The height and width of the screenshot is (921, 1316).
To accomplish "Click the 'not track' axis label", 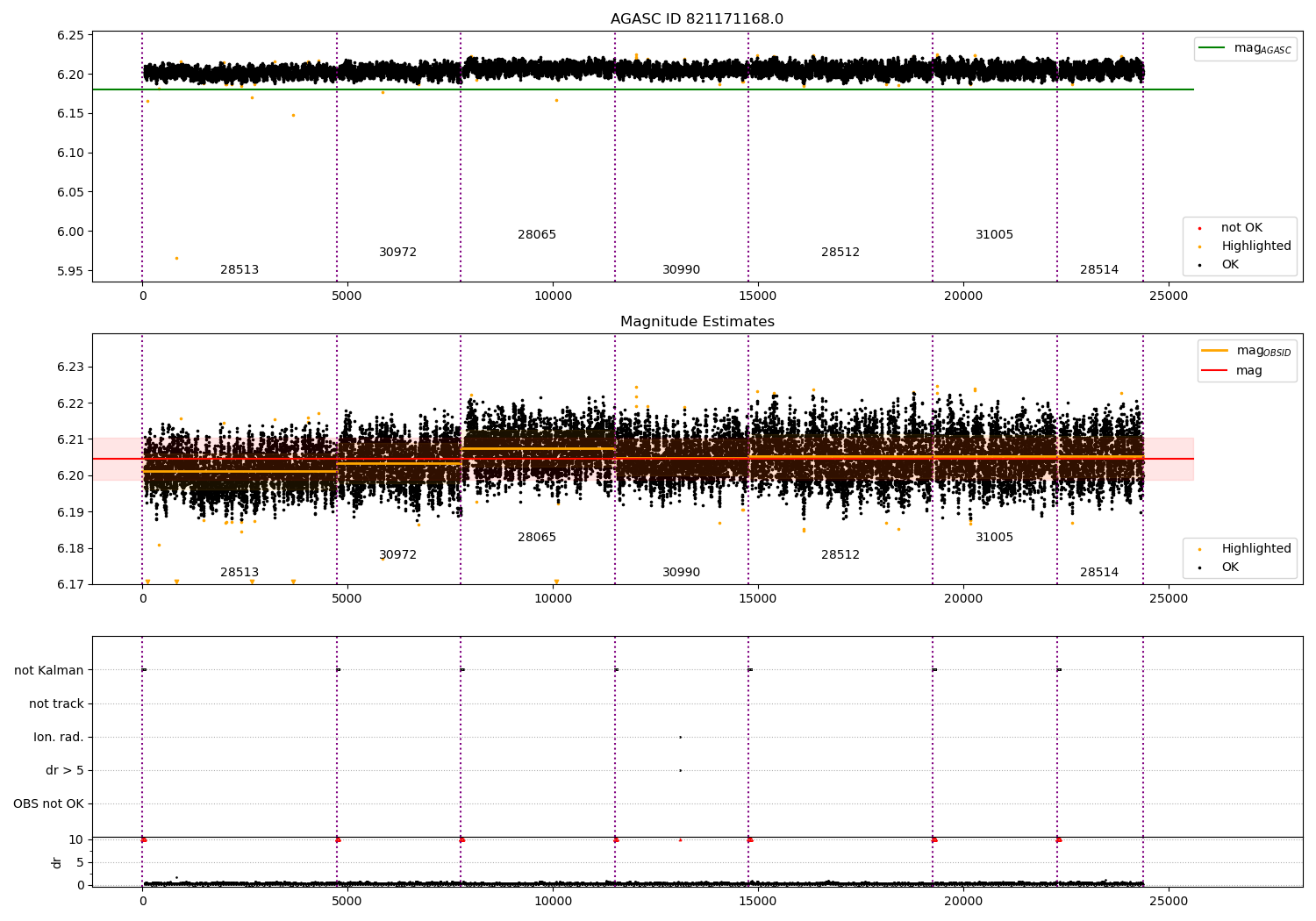I will tap(56, 703).
